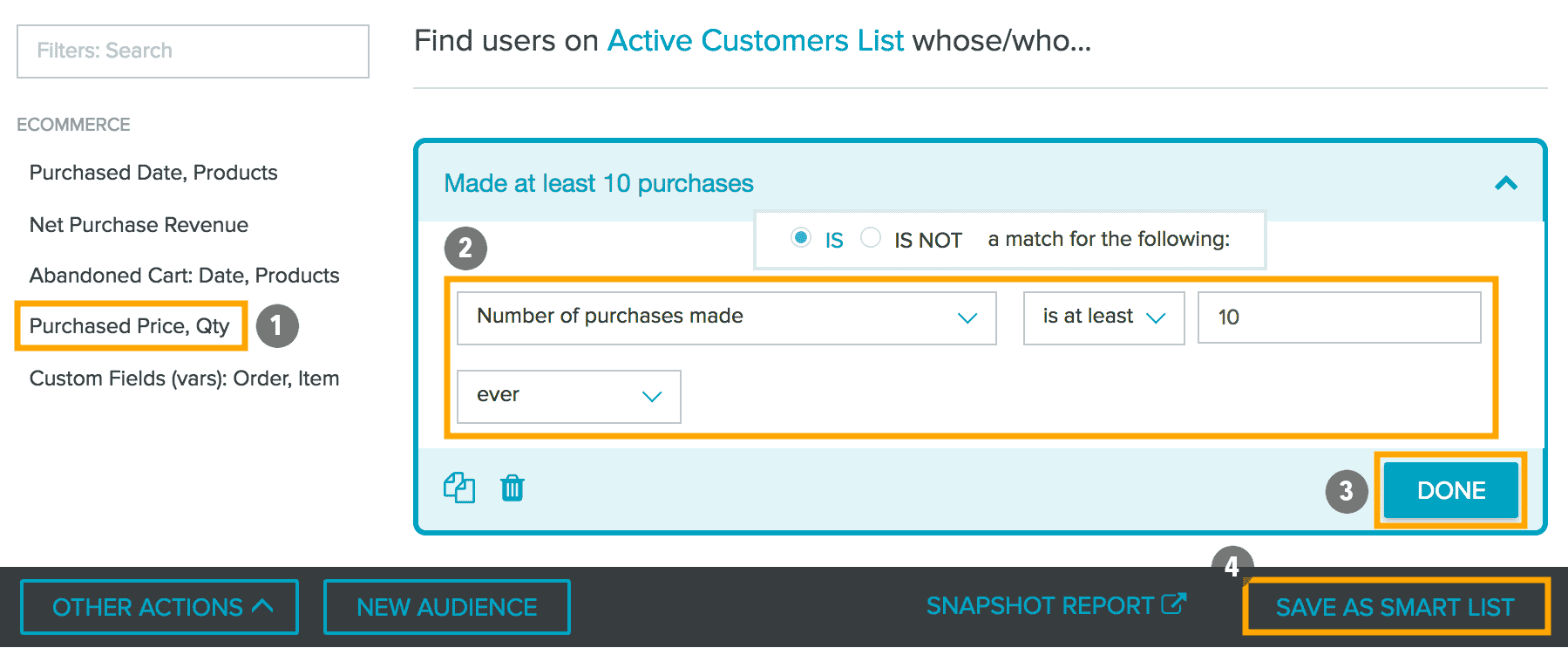Select Purchased Price, Qty filter
1568x648 pixels.
coord(130,326)
